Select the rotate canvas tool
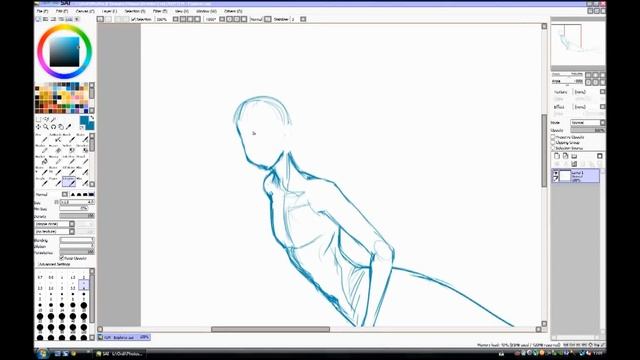640x360 pixels. 53,127
